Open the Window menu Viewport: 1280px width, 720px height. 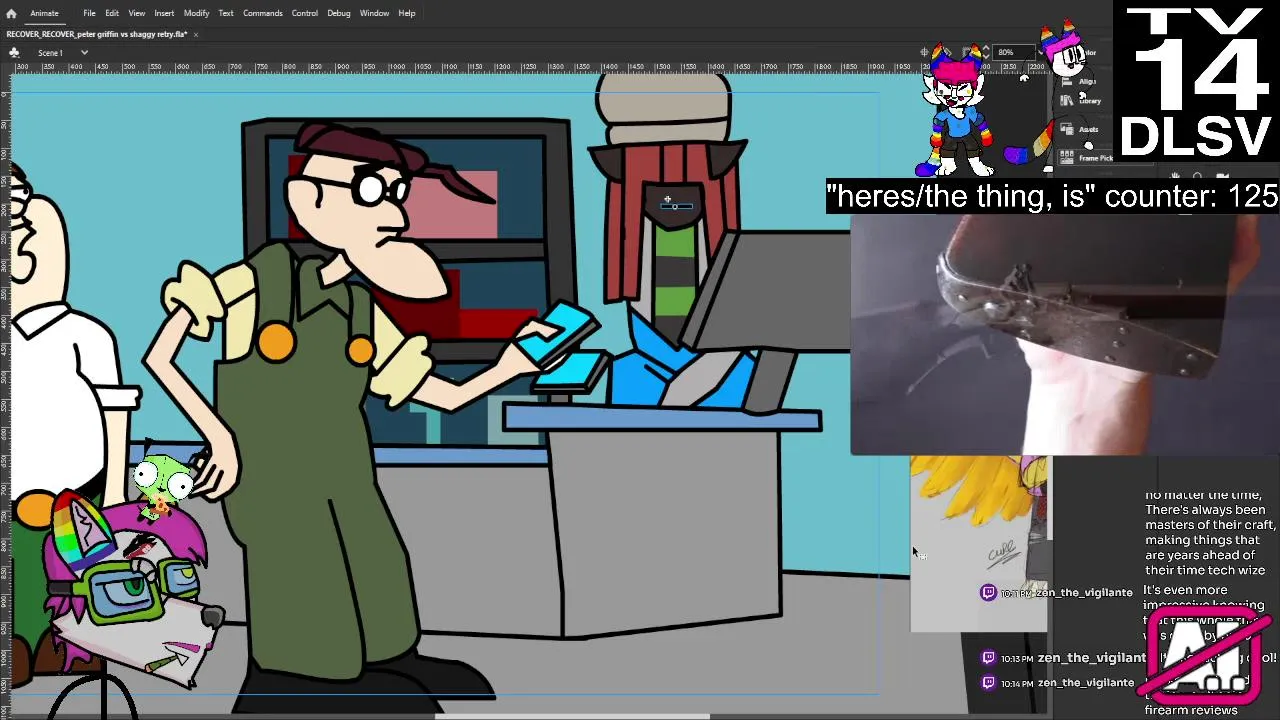coord(374,13)
